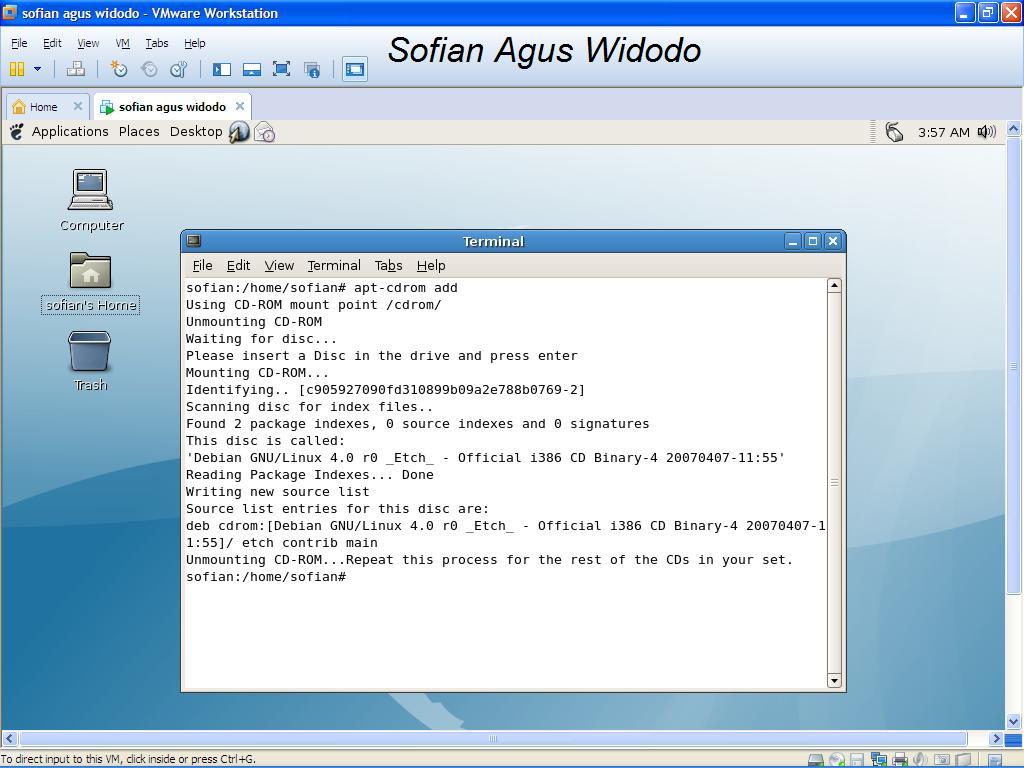Viewport: 1024px width, 768px height.
Task: Click the VM view vertical scroll down arrow
Action: [x=1014, y=722]
